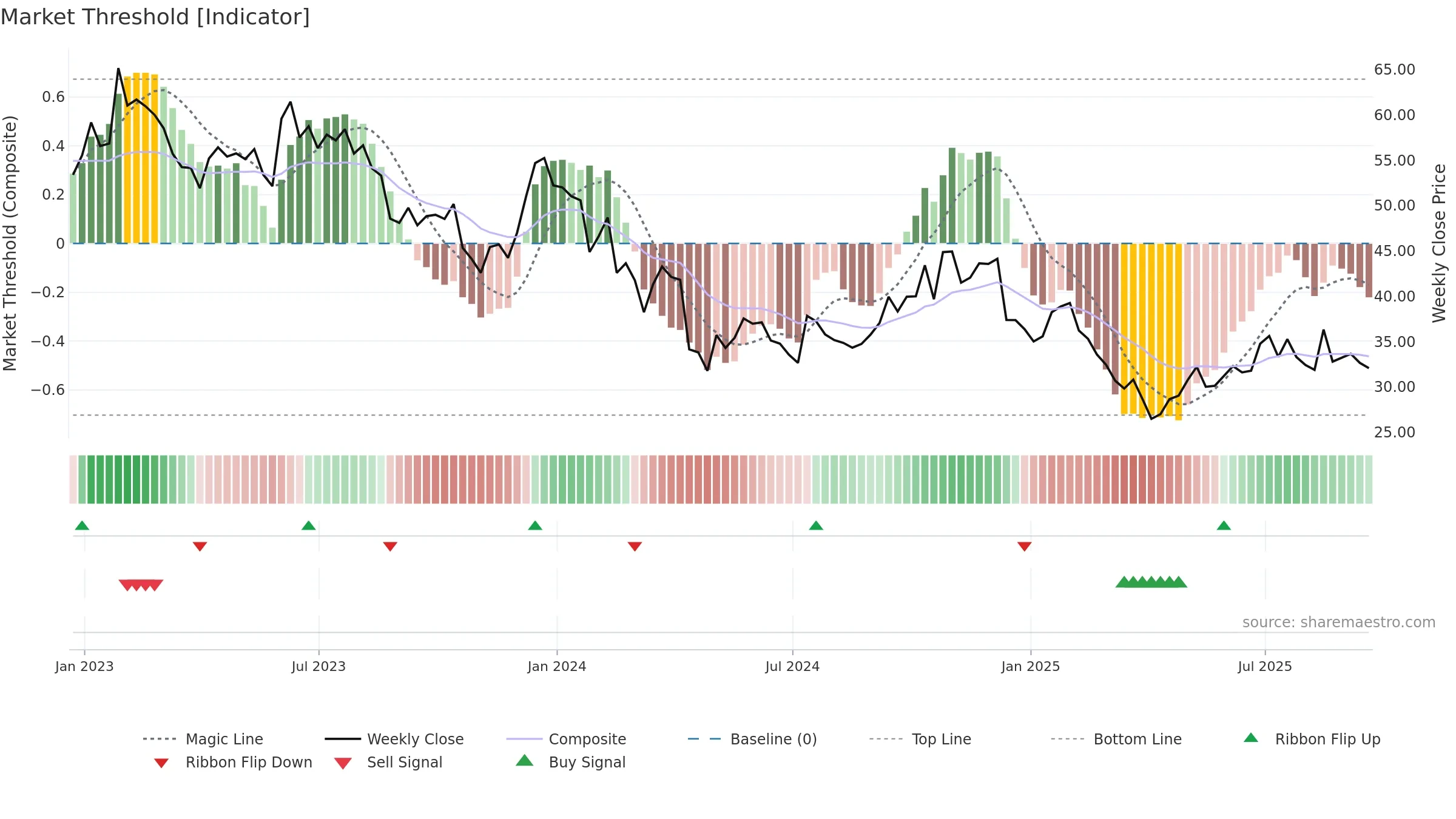The height and width of the screenshot is (819, 1456).
Task: Toggle the Ribbon Flip Up legend entry
Action: coord(1312,739)
